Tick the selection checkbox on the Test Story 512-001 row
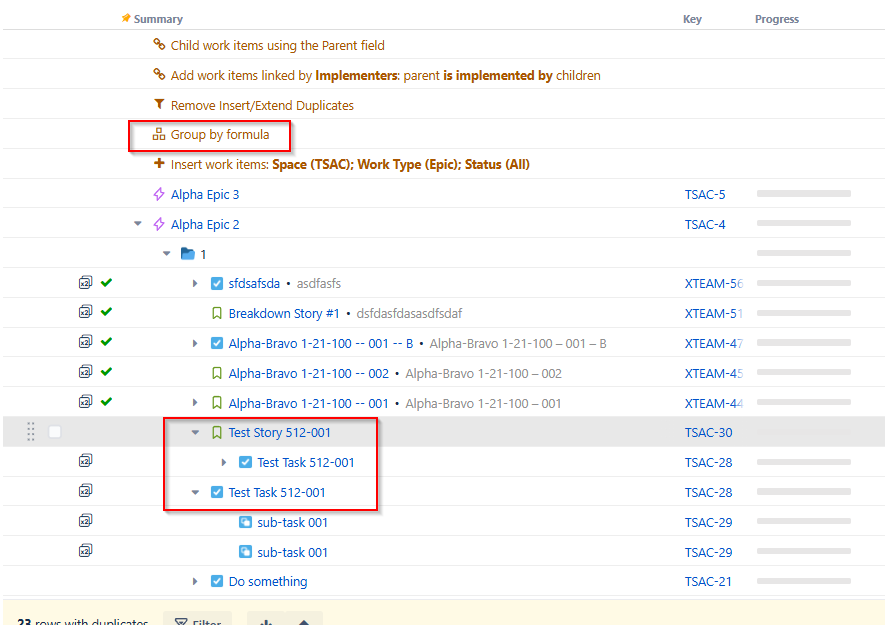Viewport: 885px width, 625px height. coord(55,432)
